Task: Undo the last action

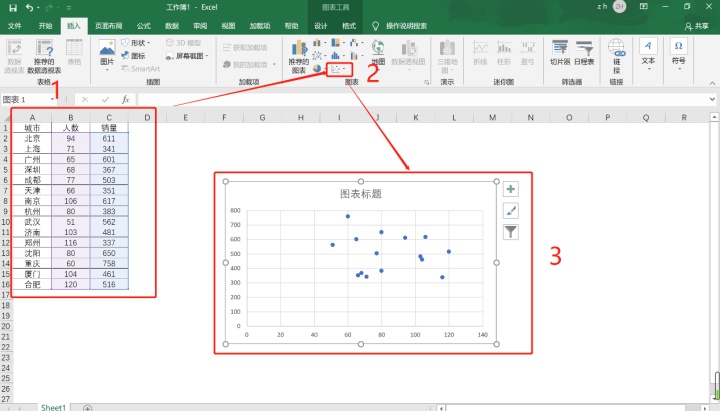Action: click(x=29, y=8)
